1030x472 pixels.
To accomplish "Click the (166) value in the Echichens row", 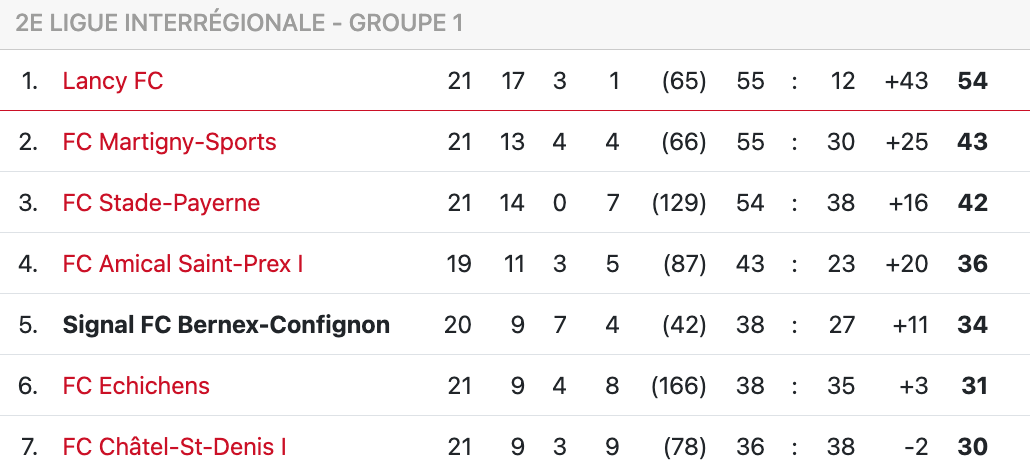I will (679, 386).
